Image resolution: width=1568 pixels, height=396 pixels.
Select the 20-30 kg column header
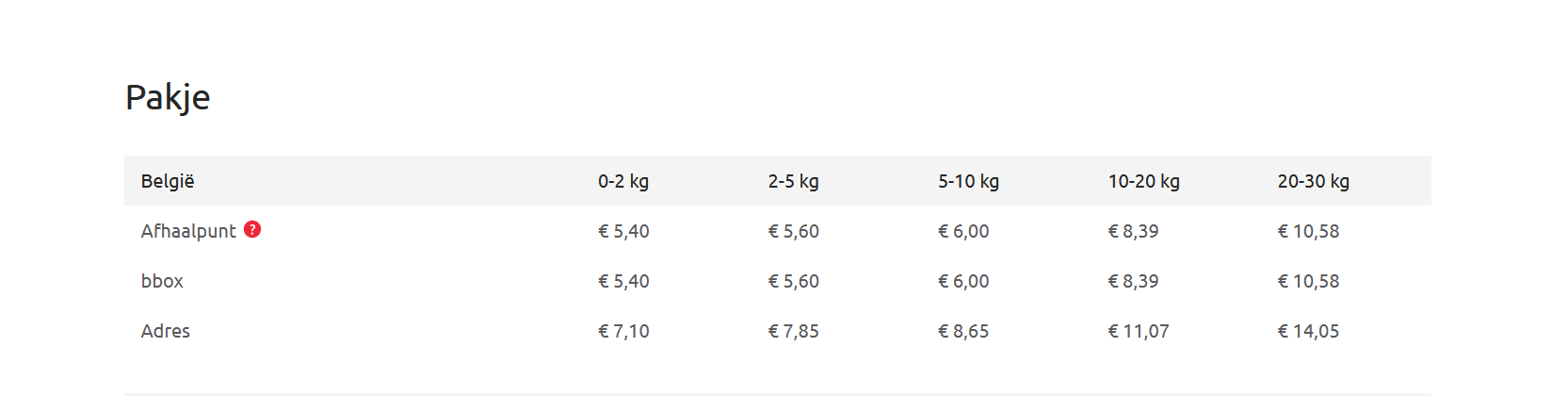click(x=1313, y=181)
